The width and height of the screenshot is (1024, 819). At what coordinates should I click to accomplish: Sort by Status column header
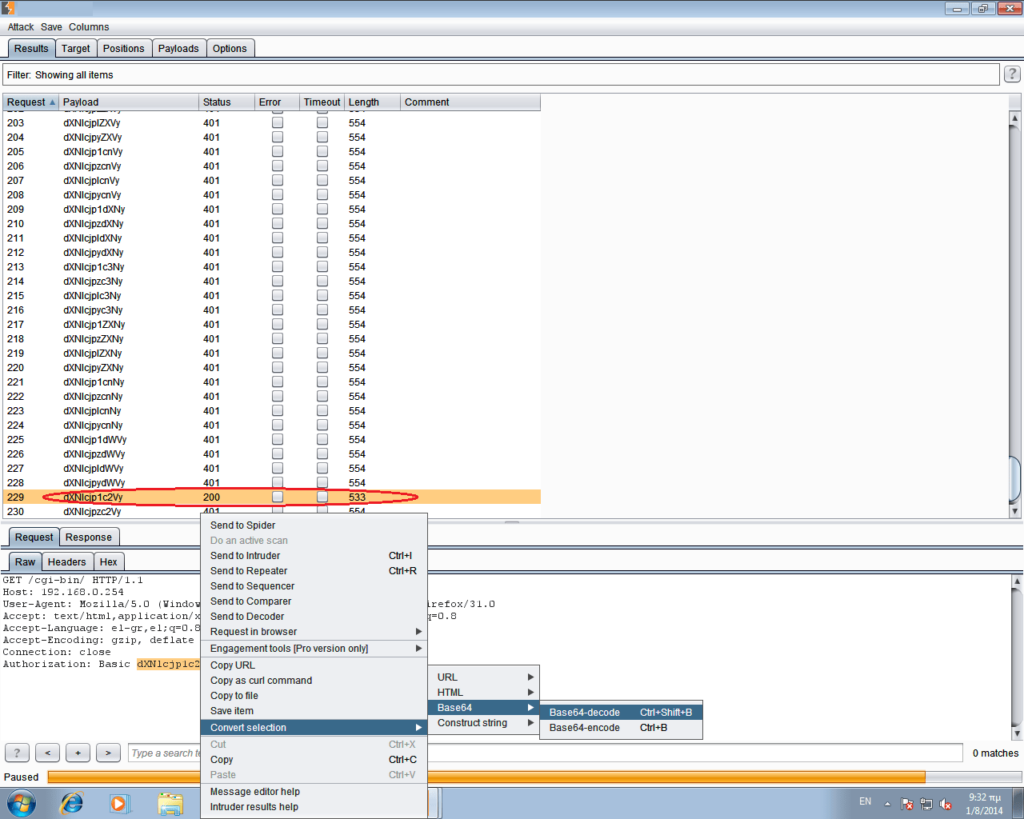click(226, 102)
